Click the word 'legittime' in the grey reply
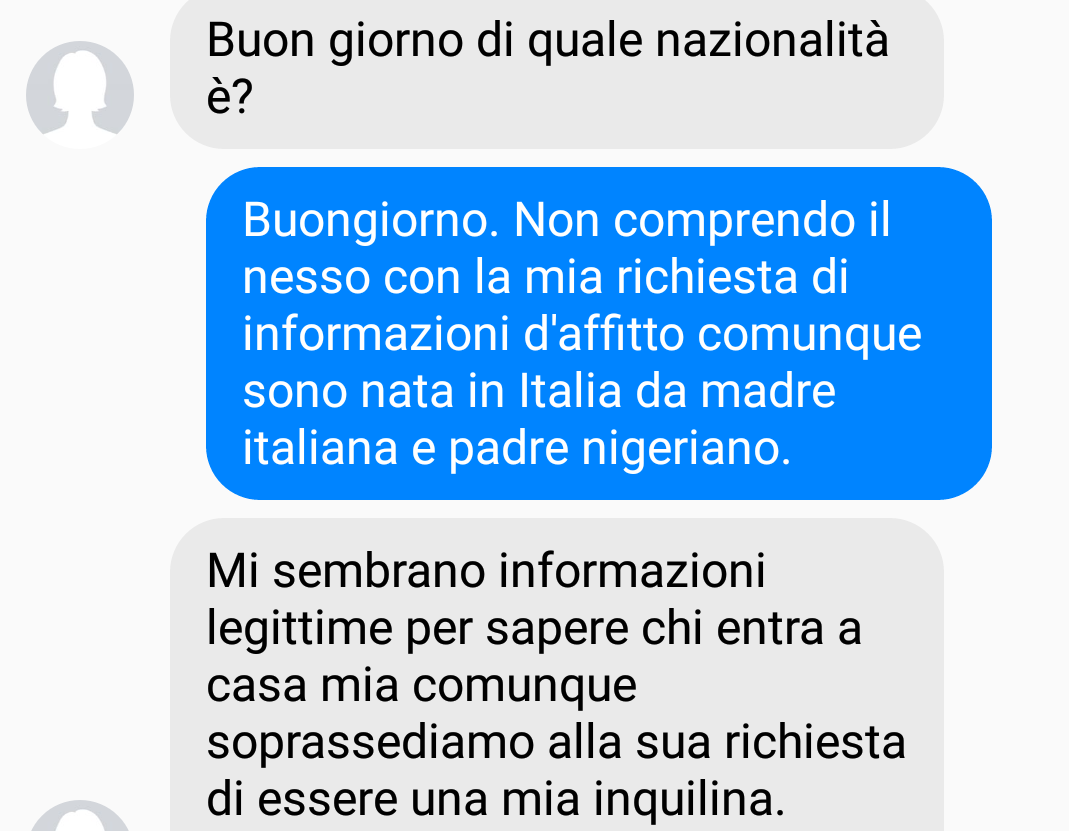Screen dimensions: 1069x831 (299, 630)
